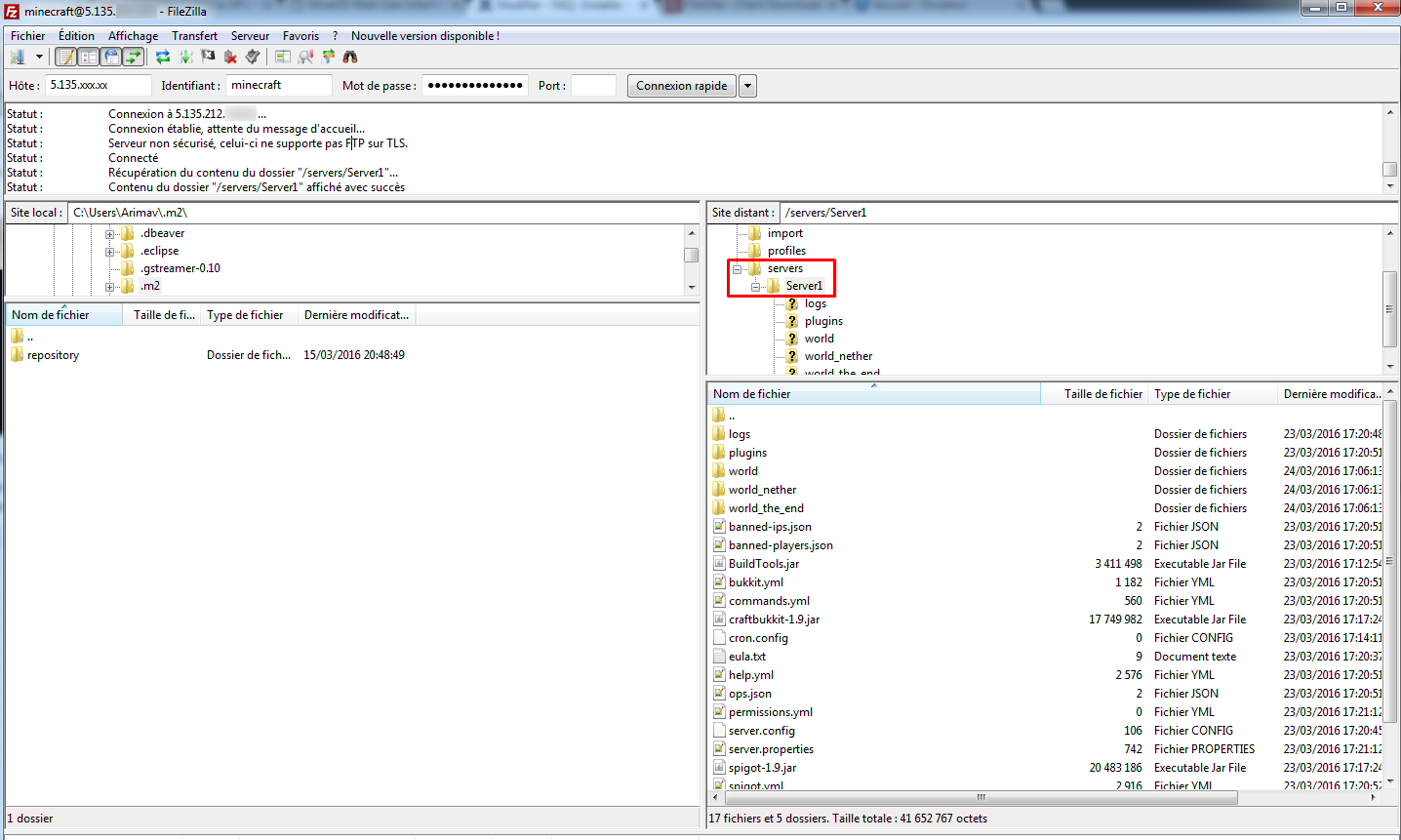
Task: Open the filename filters dialog
Action: [x=283, y=57]
